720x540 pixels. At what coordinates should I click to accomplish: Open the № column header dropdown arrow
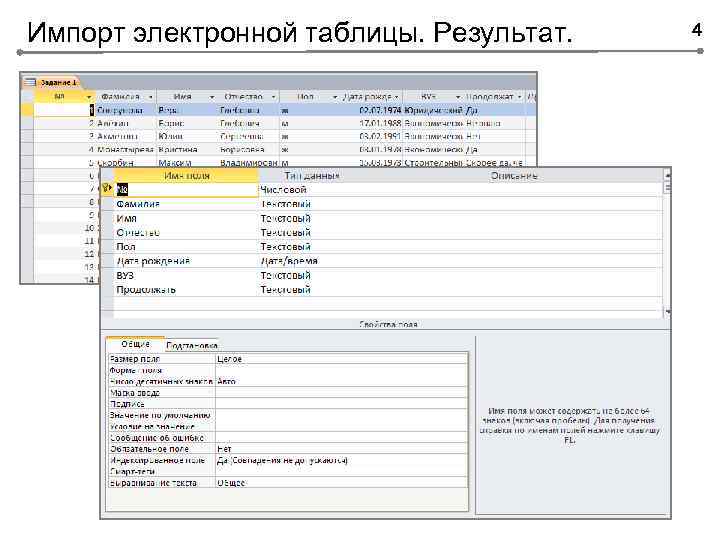89,97
